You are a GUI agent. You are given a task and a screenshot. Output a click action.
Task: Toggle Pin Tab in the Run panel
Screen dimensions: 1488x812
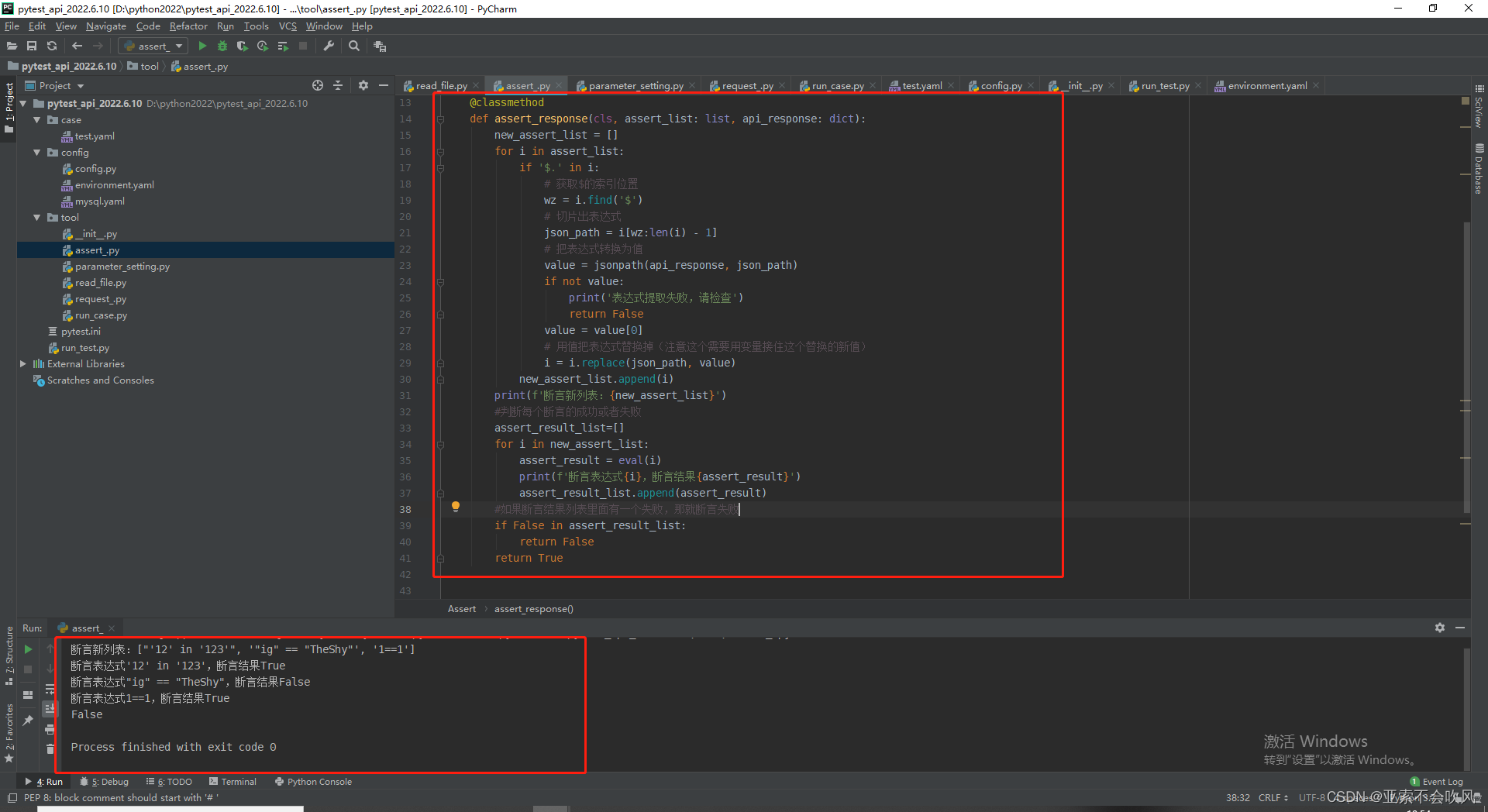pos(28,721)
